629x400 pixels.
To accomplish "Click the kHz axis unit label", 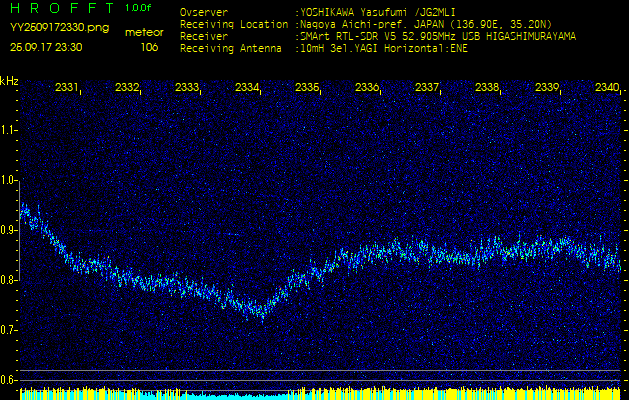I will coord(9,81).
